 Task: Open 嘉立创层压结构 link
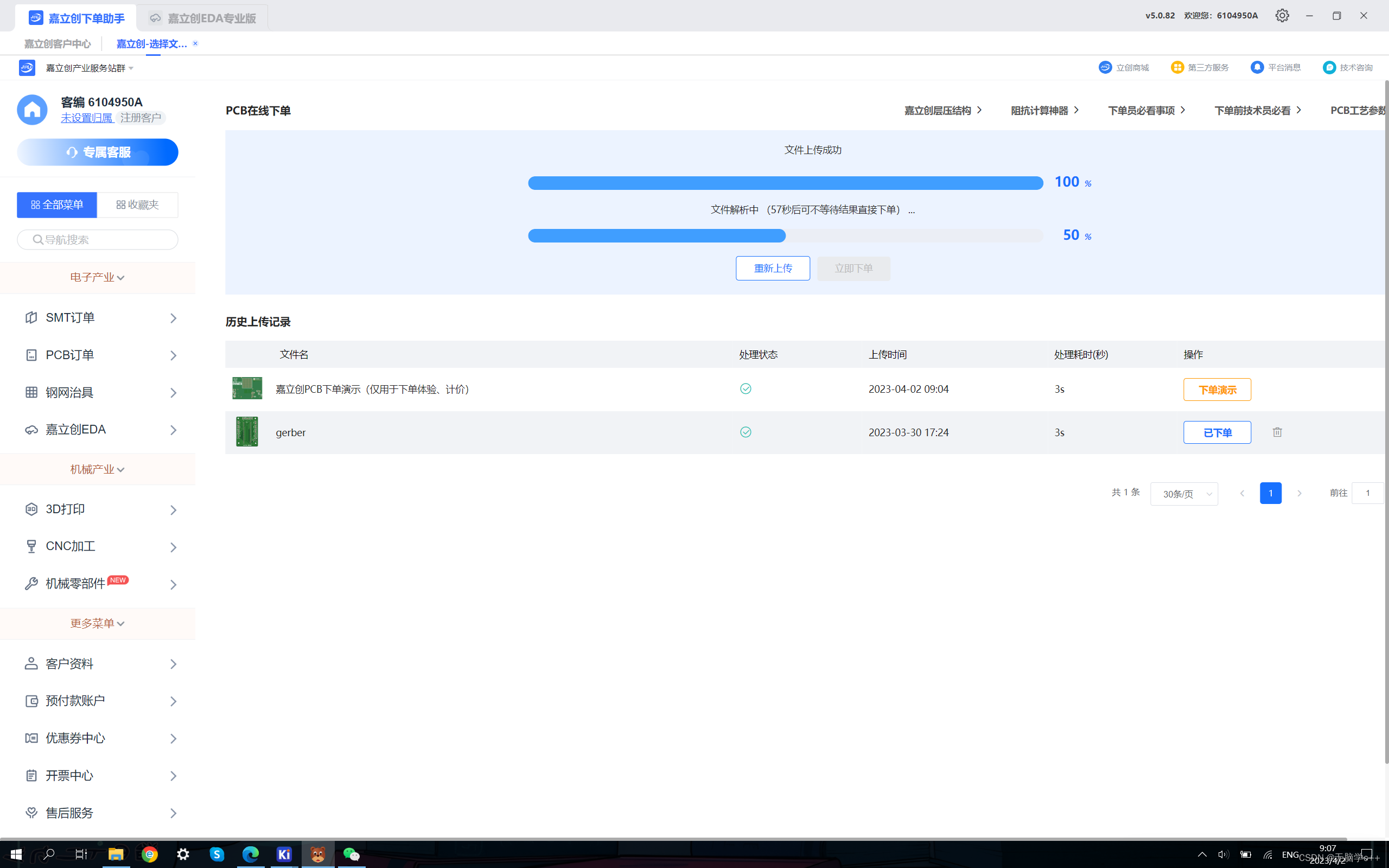(943, 110)
